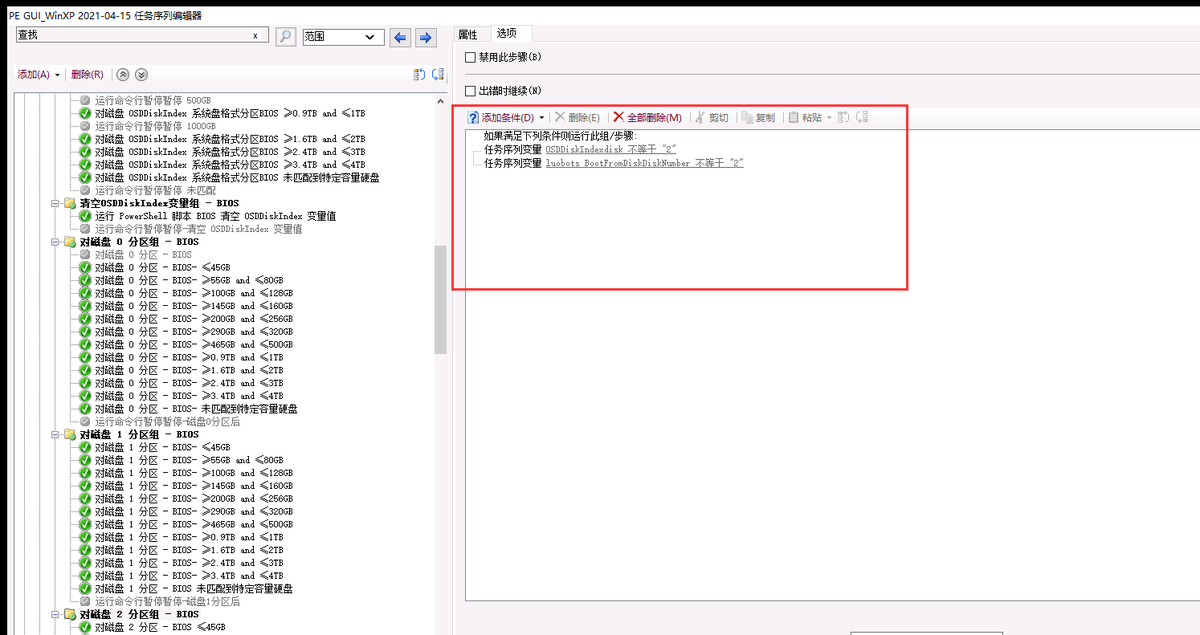Click the 复制 copy button
Screen dimensions: 1200x635
click(x=757, y=118)
